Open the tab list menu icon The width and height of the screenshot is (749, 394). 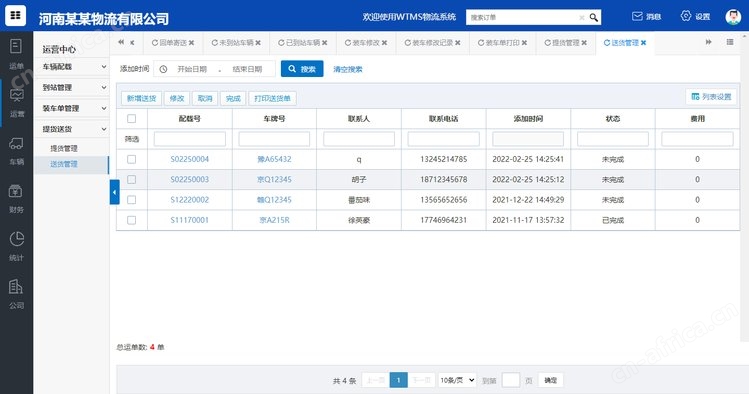pyautogui.click(x=730, y=42)
